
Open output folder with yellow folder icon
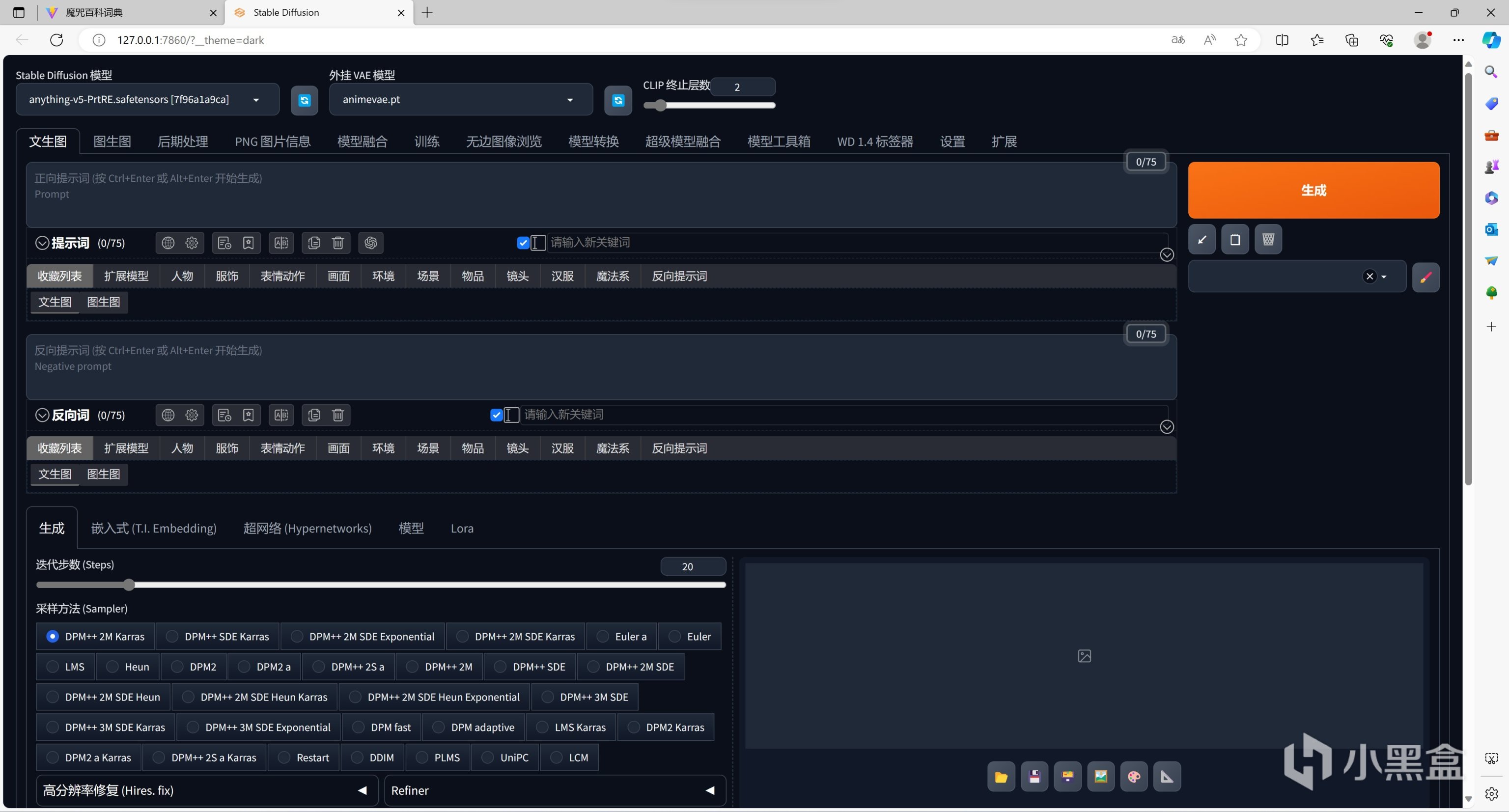tap(1001, 777)
